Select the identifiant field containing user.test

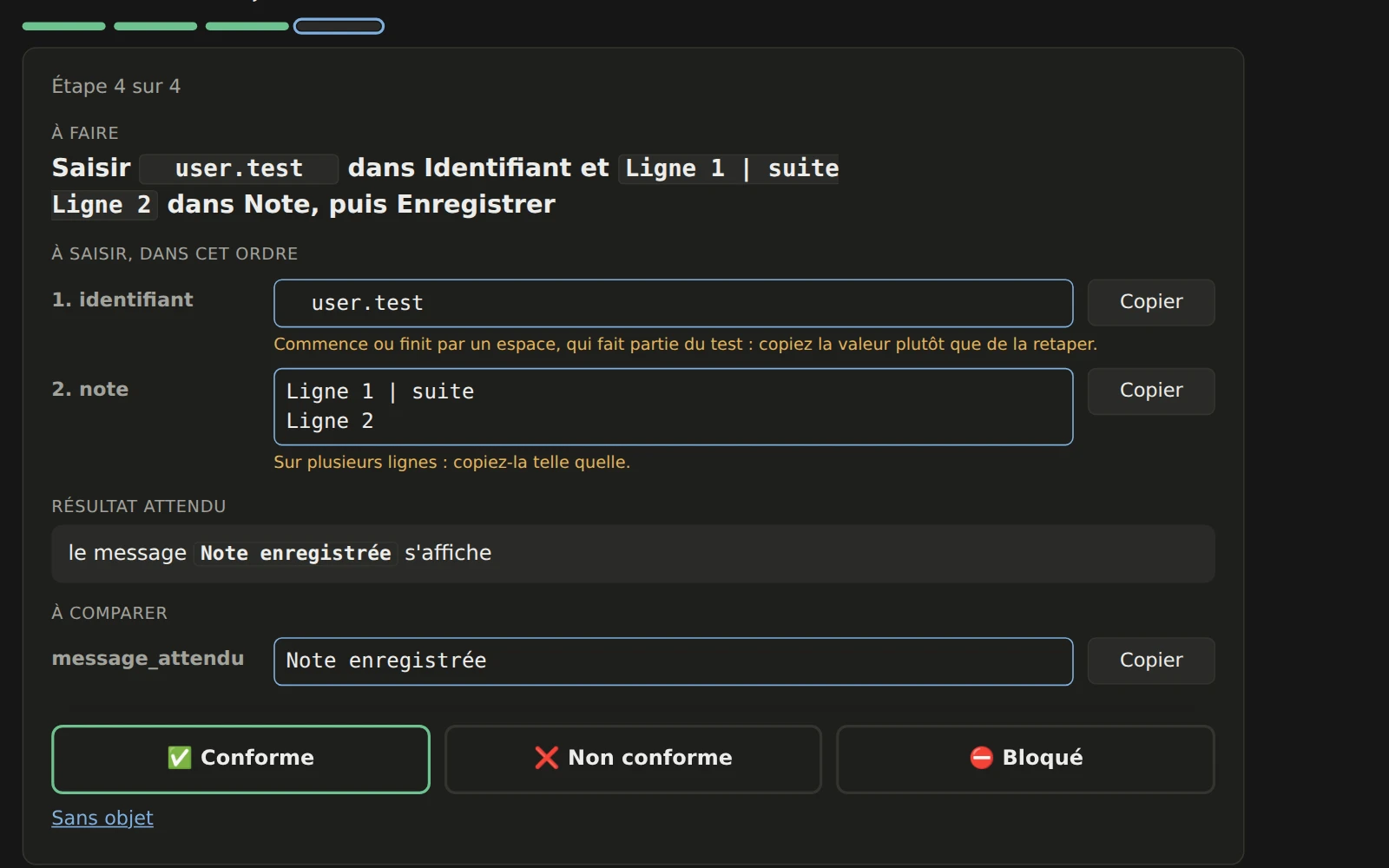[674, 303]
